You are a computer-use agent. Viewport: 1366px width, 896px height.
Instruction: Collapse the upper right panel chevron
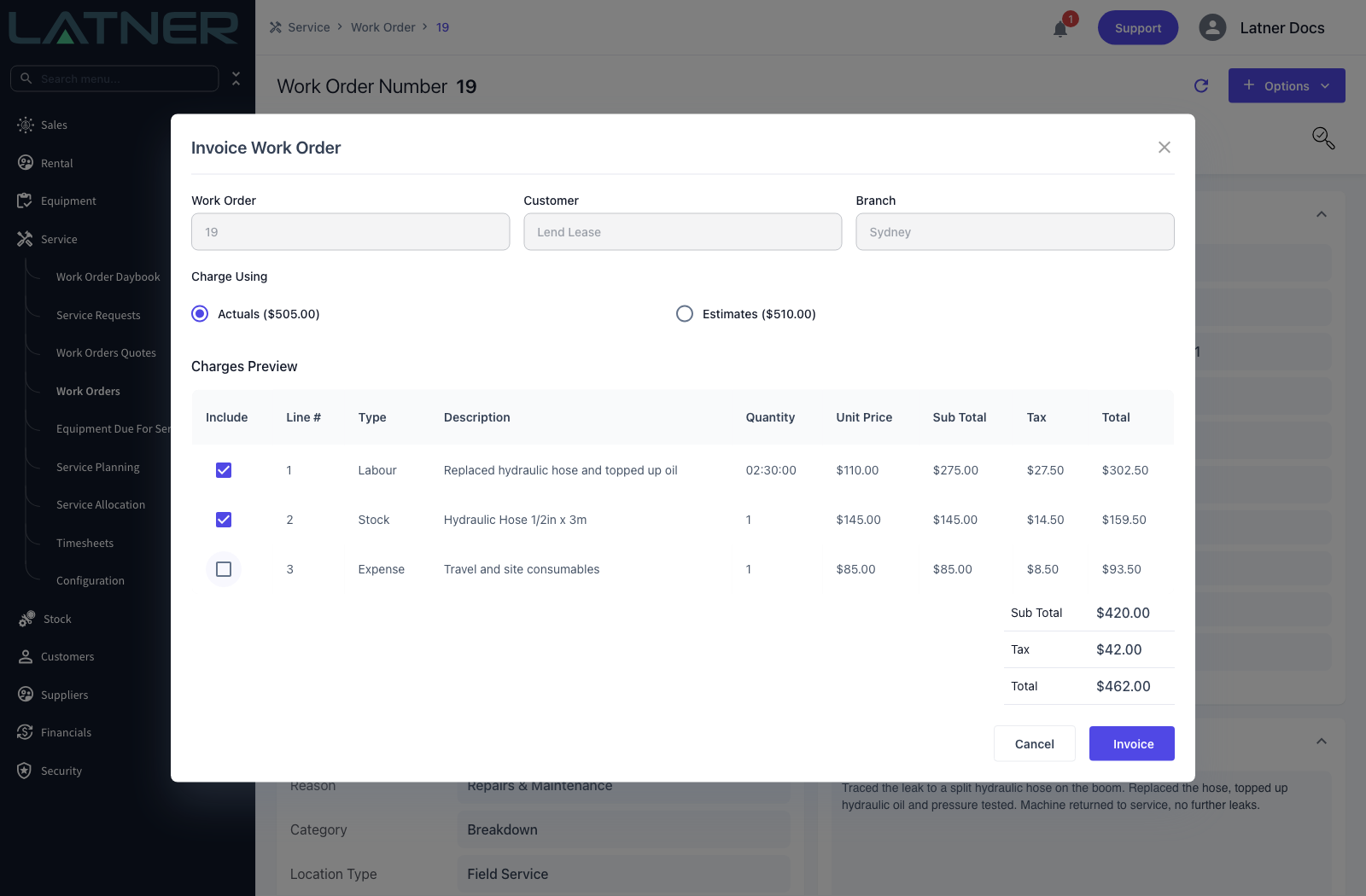point(1322,214)
